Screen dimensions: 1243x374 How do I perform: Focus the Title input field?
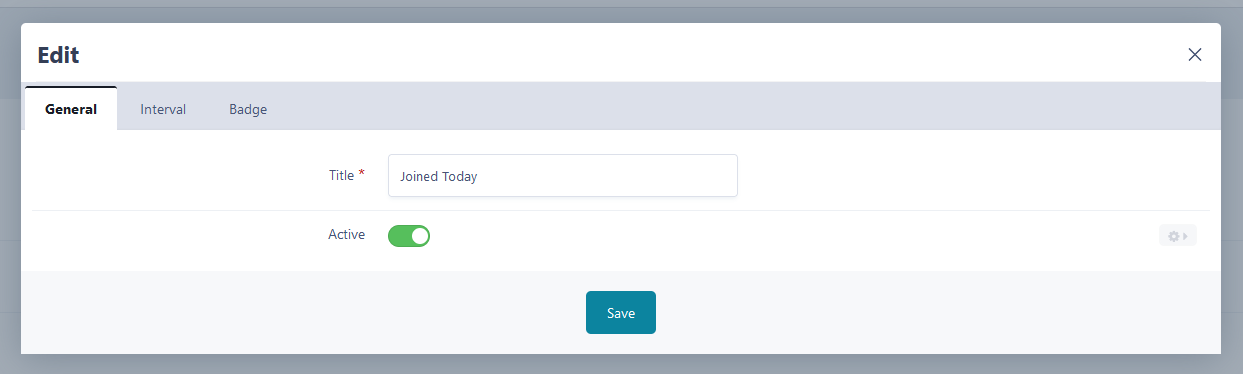(x=563, y=176)
